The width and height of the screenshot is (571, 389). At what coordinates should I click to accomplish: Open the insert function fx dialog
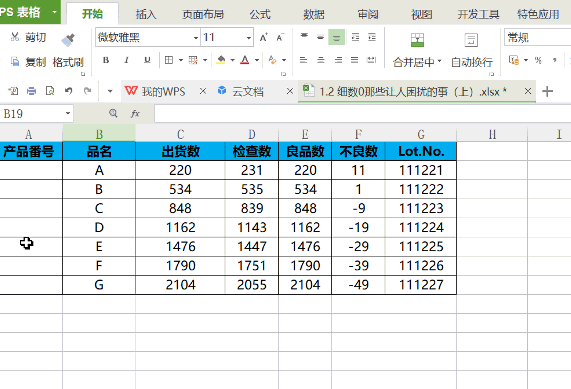click(135, 114)
